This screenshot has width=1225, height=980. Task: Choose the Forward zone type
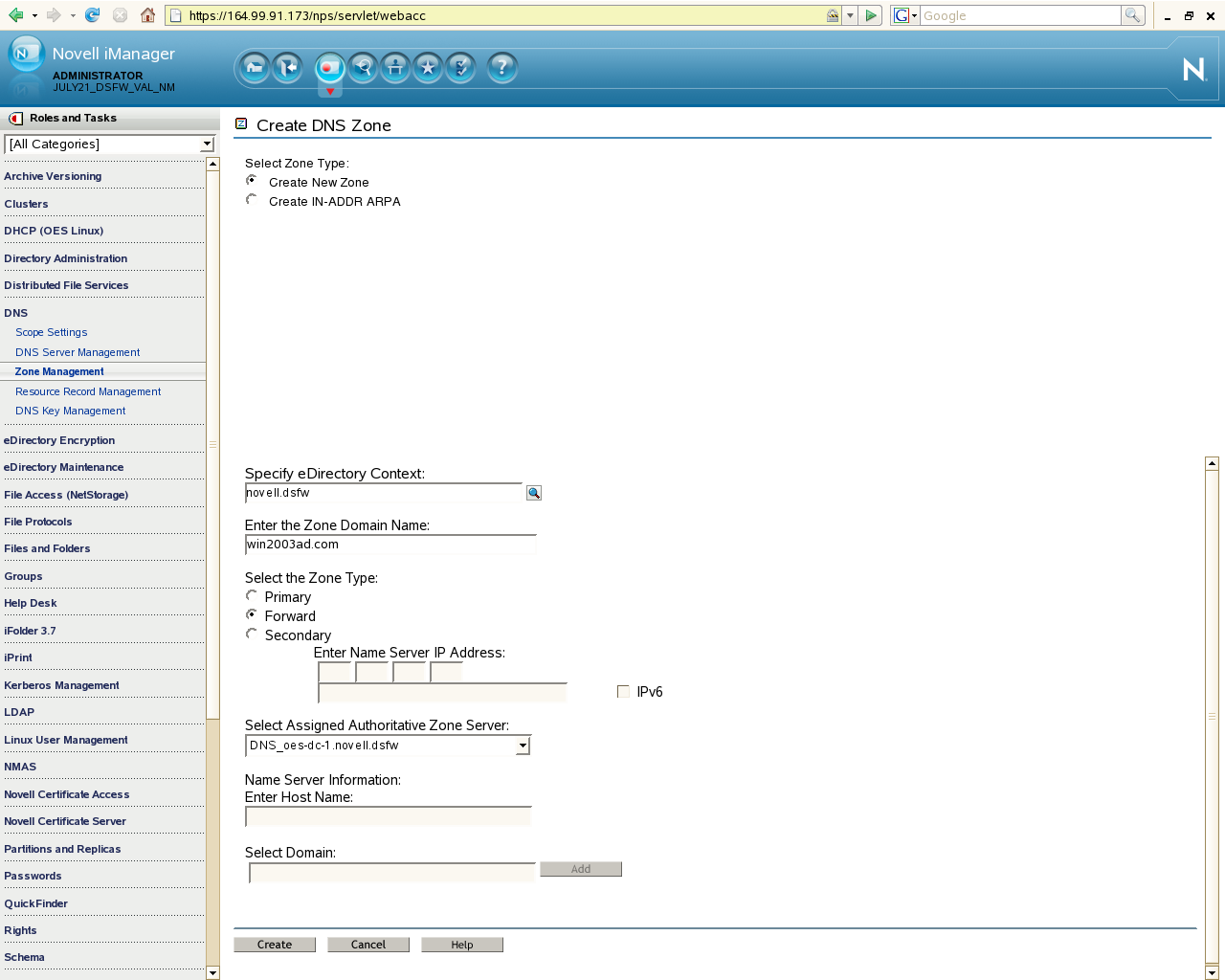(252, 615)
